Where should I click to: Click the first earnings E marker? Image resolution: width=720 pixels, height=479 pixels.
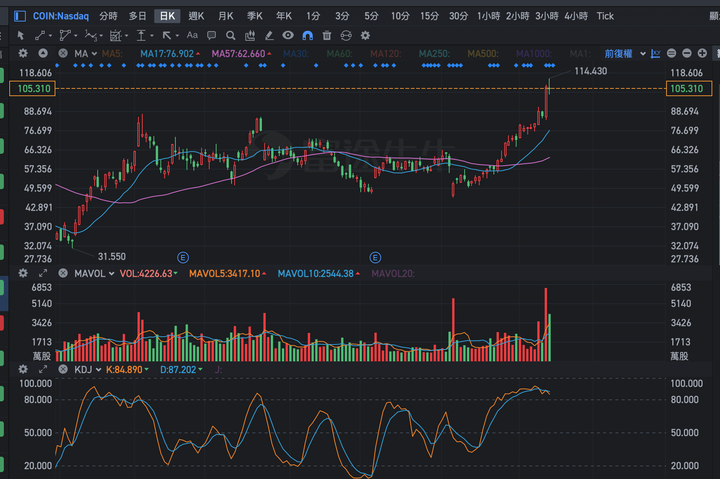pos(182,257)
